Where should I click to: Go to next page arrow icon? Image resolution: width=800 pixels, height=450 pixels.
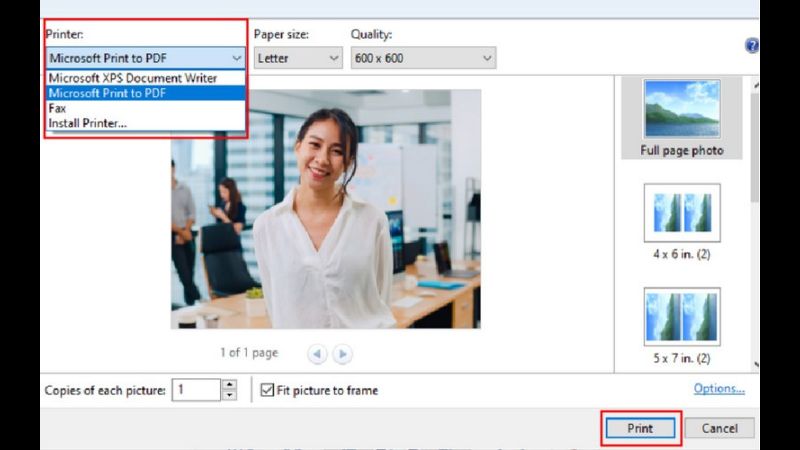click(x=342, y=354)
